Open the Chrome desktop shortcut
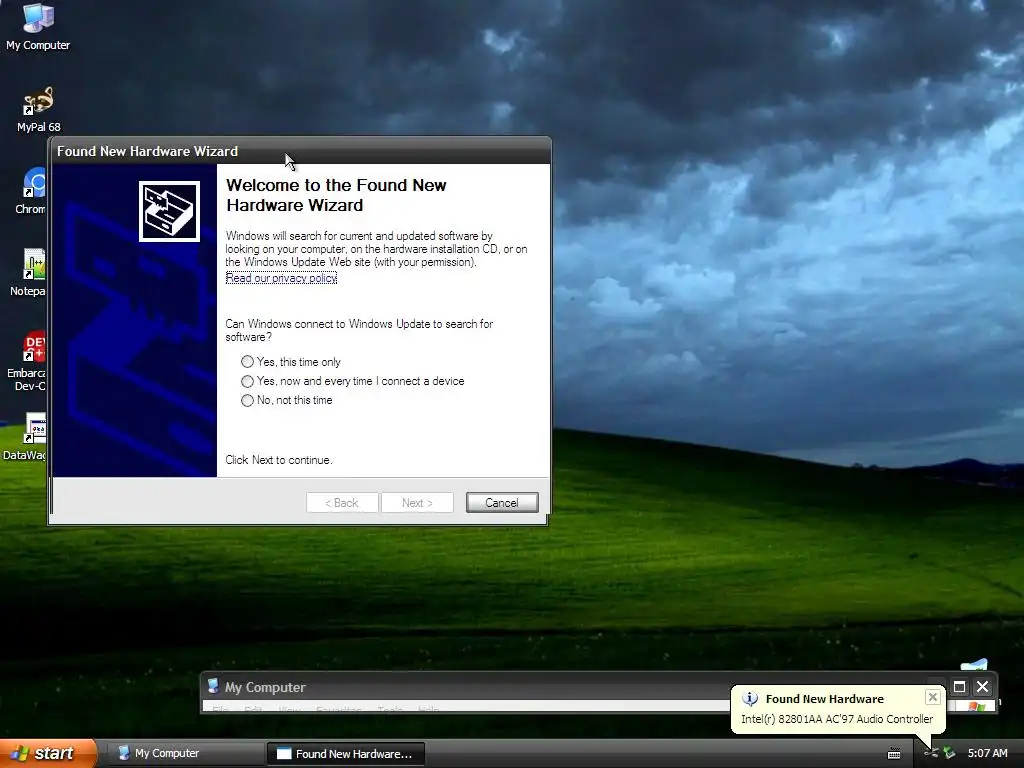Viewport: 1024px width, 768px height. pos(31,191)
